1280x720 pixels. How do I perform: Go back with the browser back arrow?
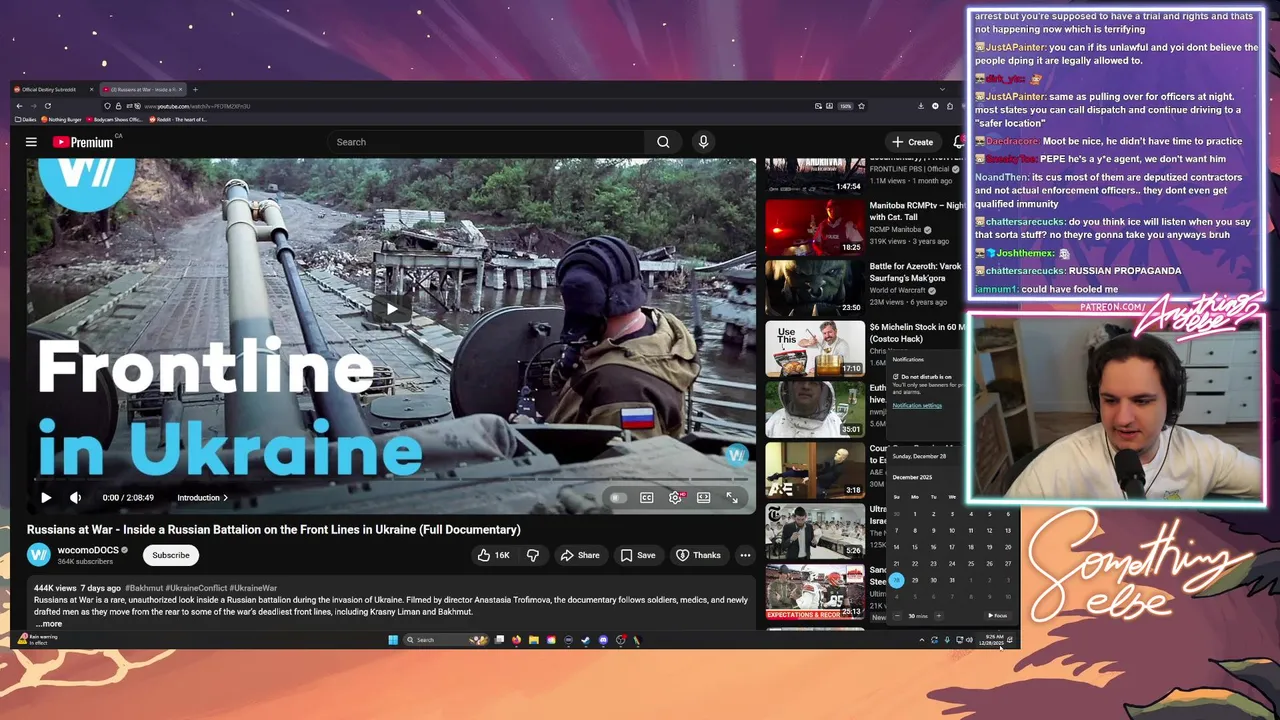pyautogui.click(x=18, y=105)
